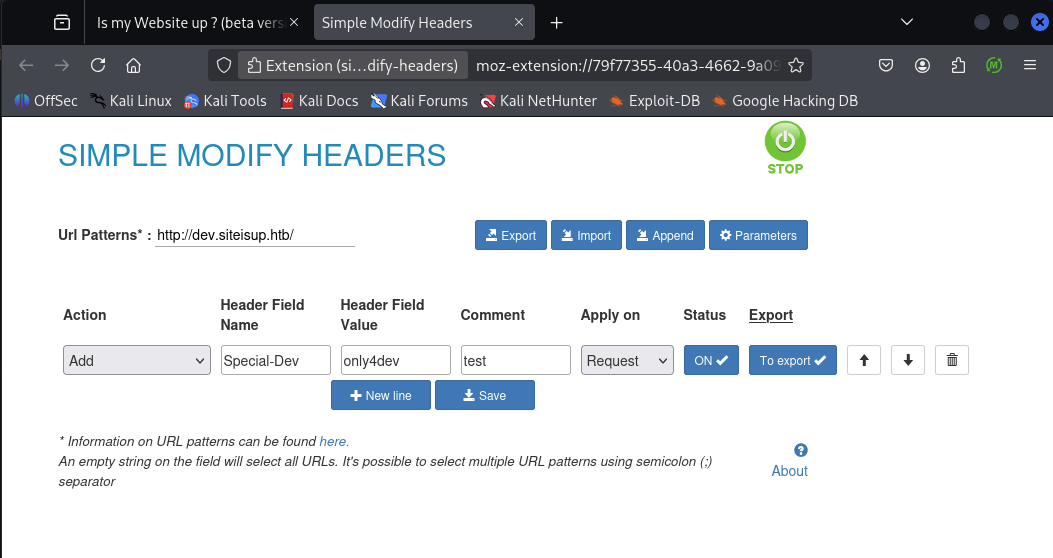Click the Save button
Image resolution: width=1053 pixels, height=558 pixels.
pyautogui.click(x=484, y=395)
